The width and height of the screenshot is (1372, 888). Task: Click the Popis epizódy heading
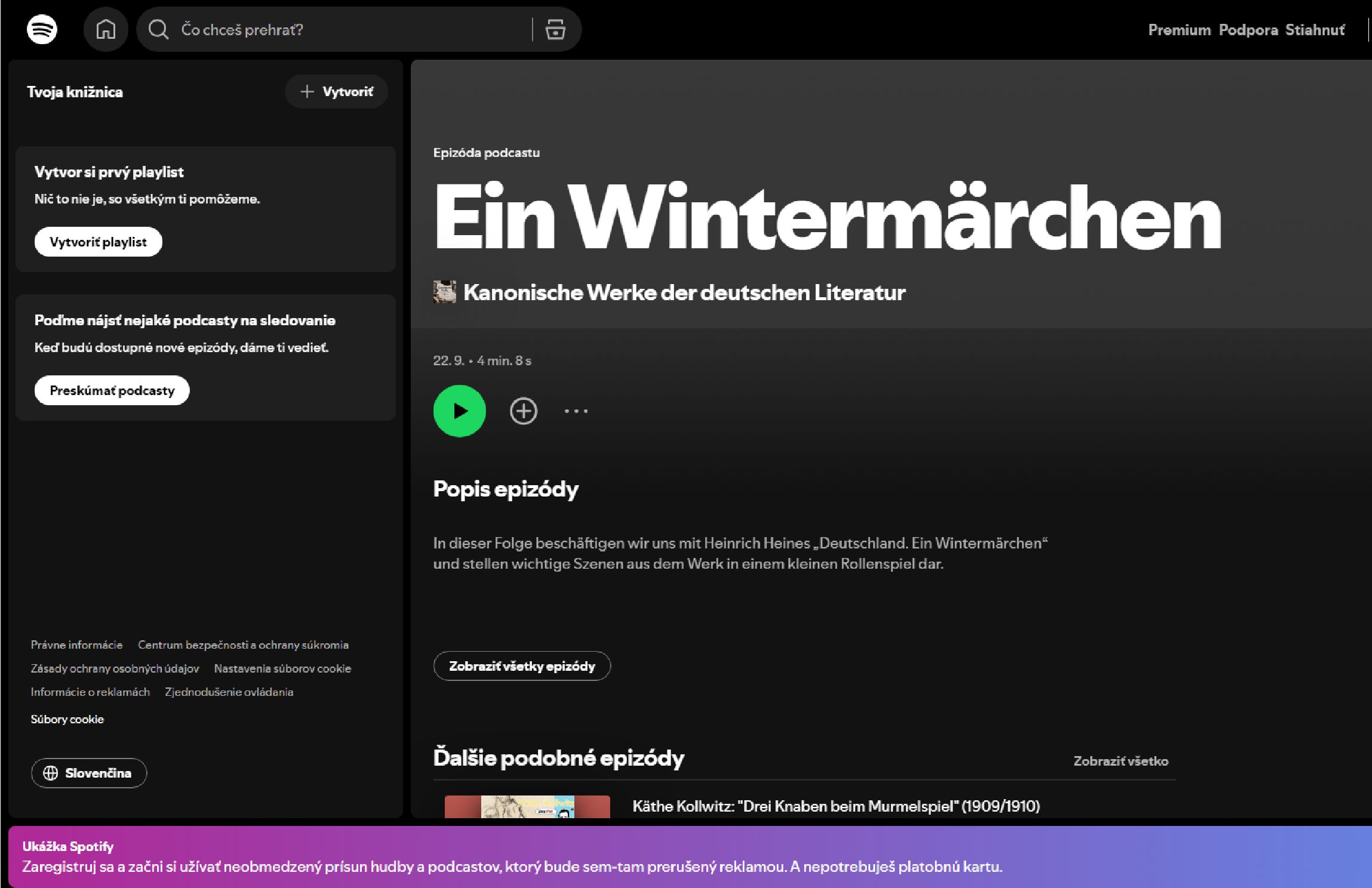coord(506,489)
